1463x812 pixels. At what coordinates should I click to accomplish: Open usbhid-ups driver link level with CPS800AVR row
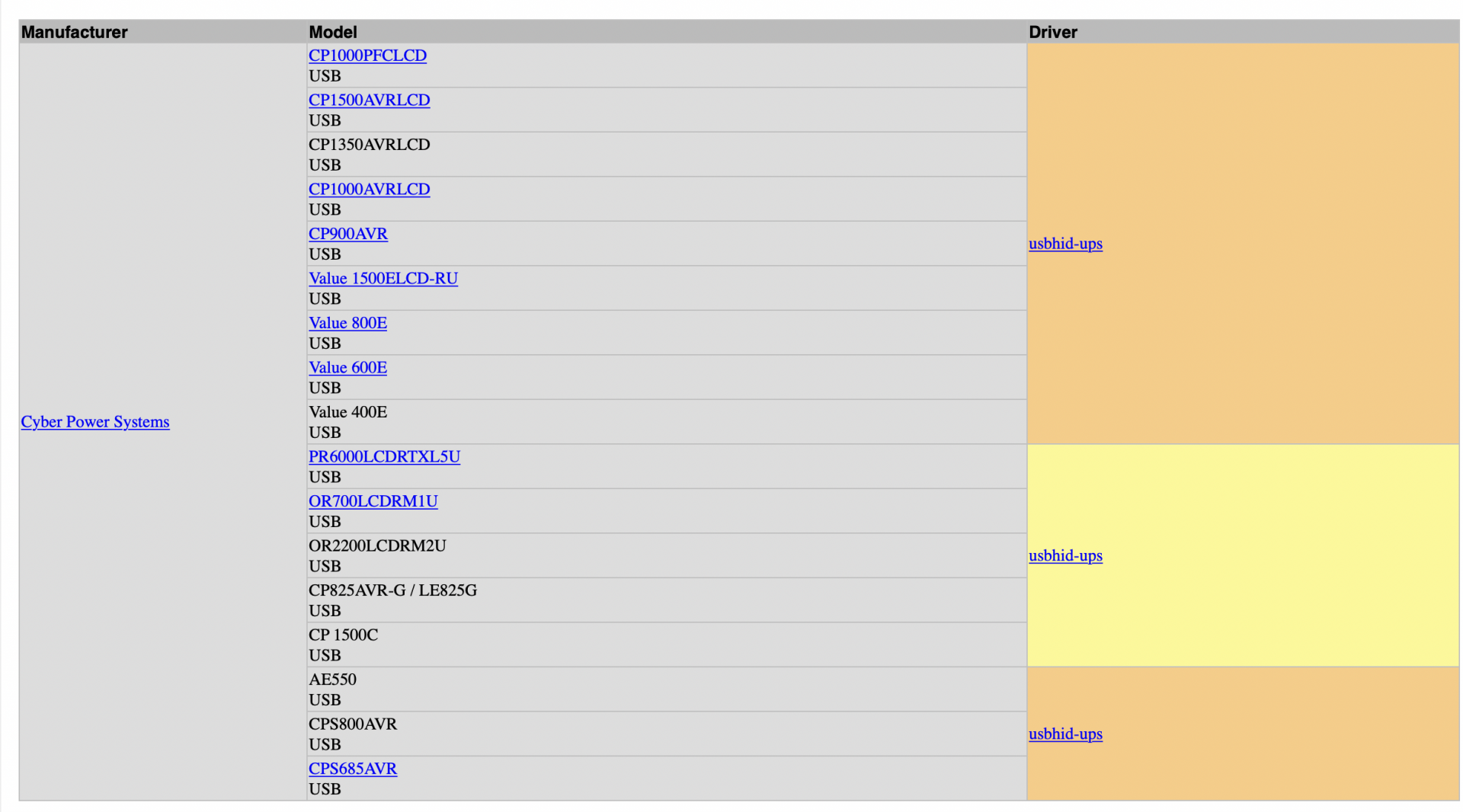(1065, 734)
